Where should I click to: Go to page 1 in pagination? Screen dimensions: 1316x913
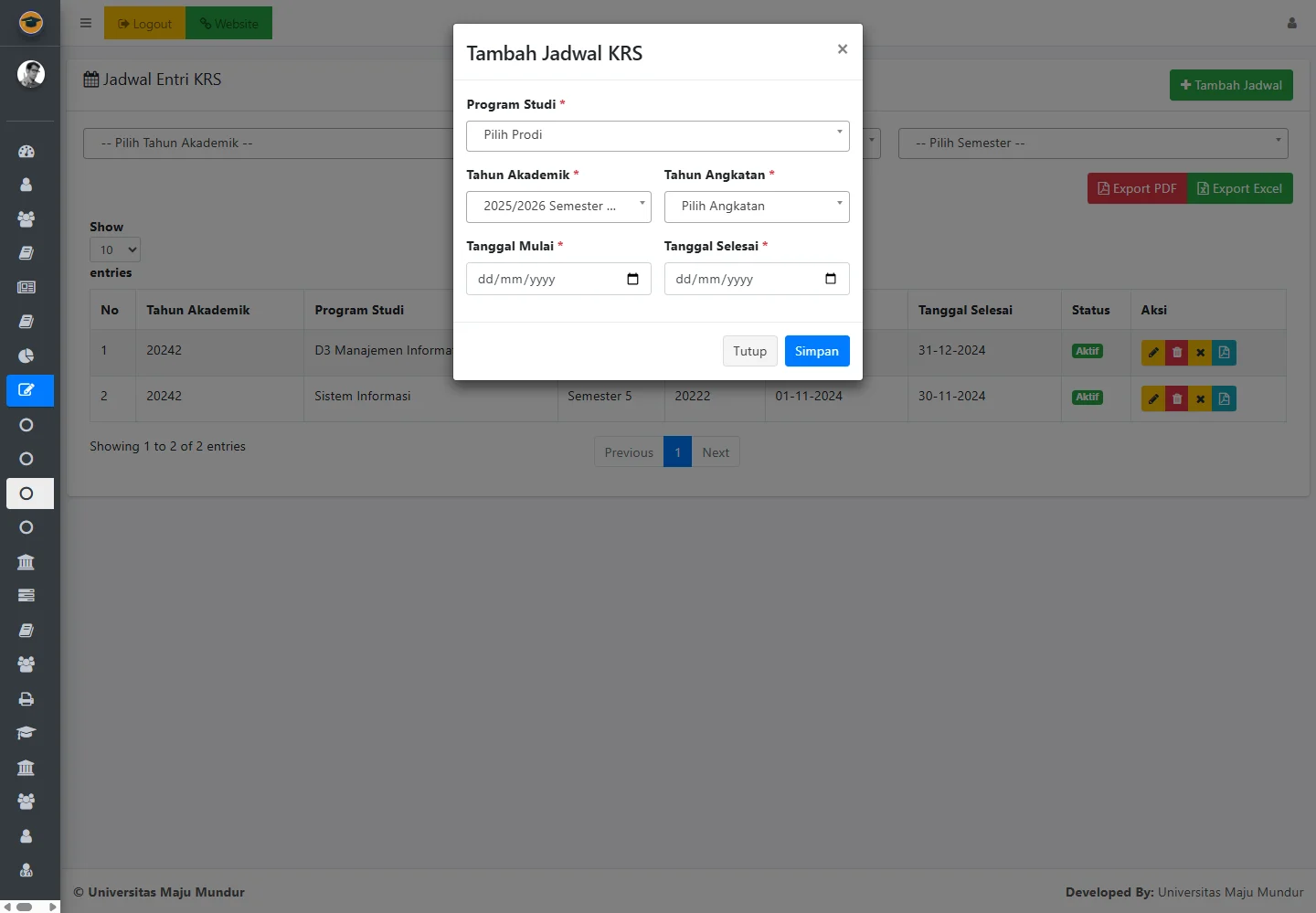(x=677, y=452)
